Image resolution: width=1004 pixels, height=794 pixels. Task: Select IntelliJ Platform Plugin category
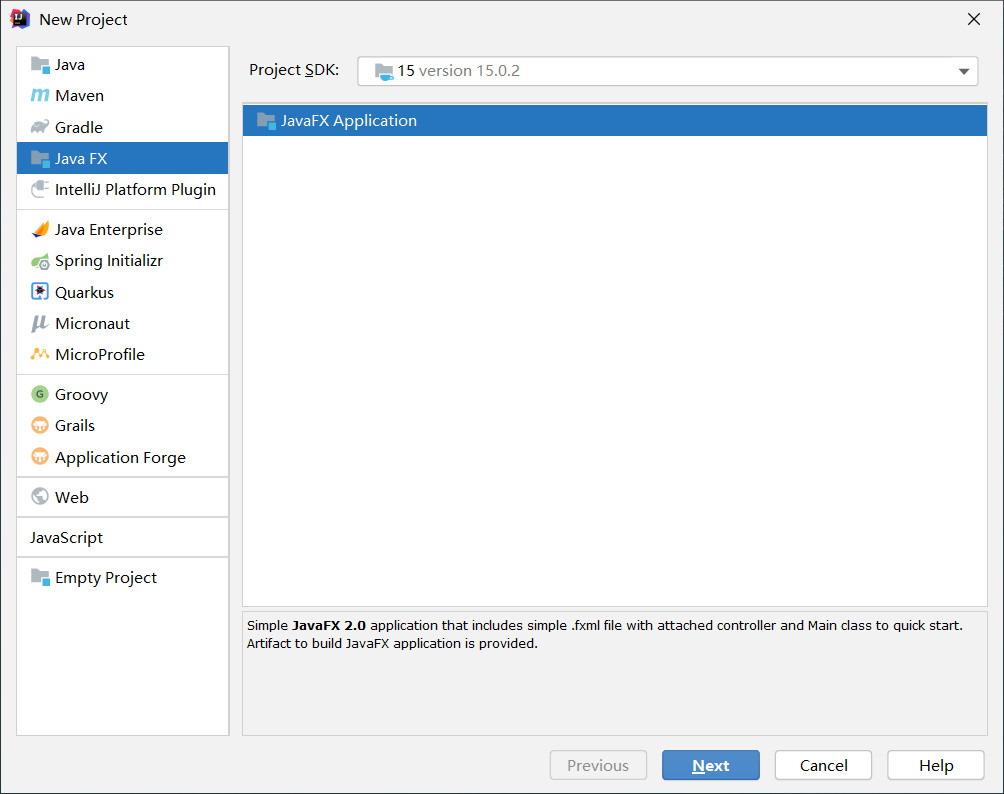135,190
